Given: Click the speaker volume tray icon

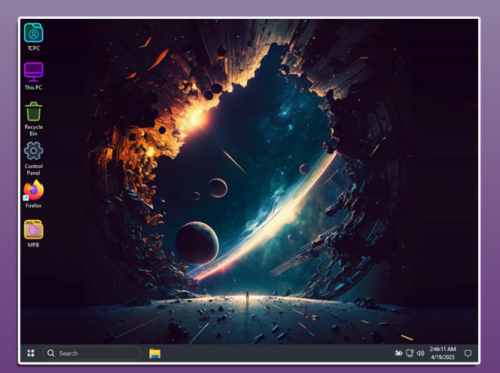Looking at the screenshot, I should (x=421, y=353).
